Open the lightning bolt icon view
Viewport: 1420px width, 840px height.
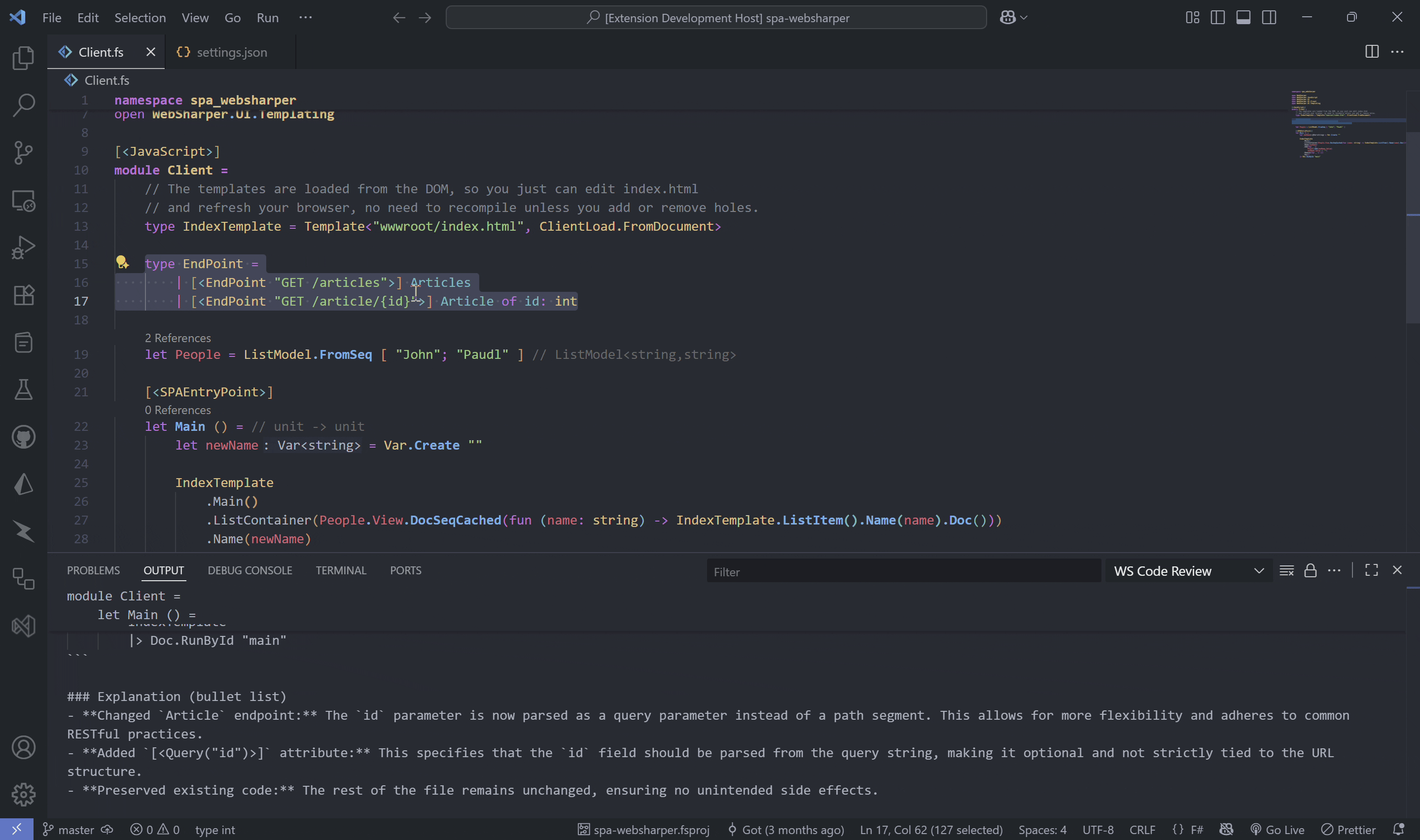(23, 531)
